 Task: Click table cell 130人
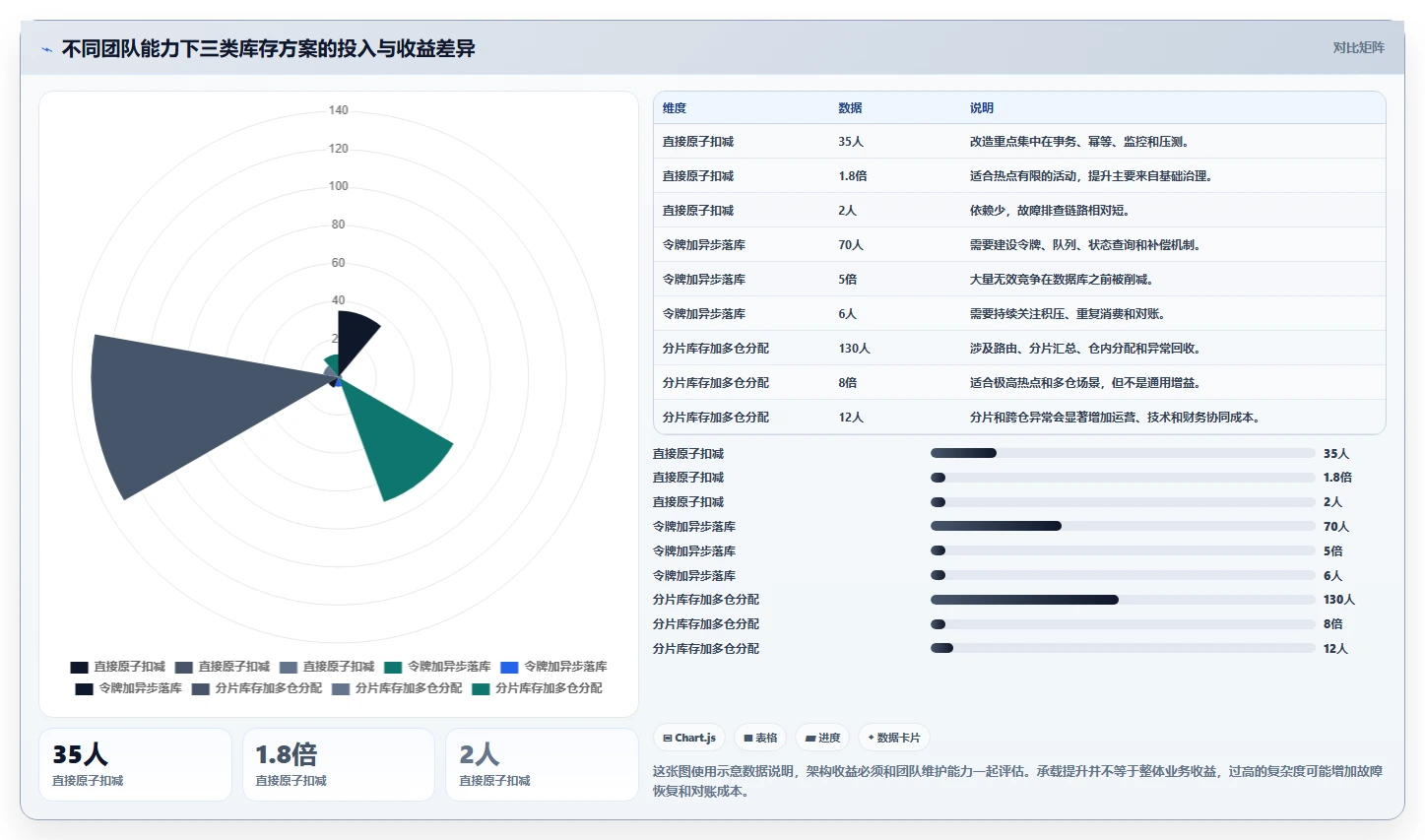pyautogui.click(x=854, y=349)
